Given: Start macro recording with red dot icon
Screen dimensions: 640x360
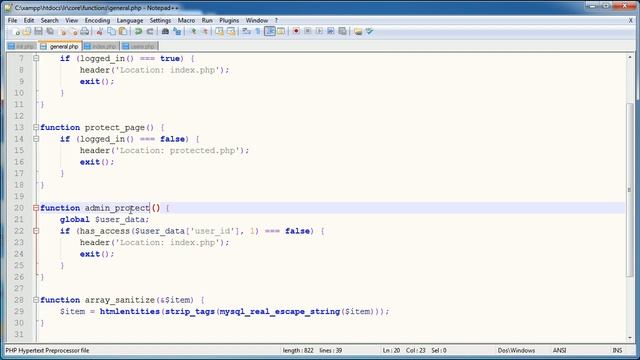Looking at the screenshot, I should click(x=296, y=31).
